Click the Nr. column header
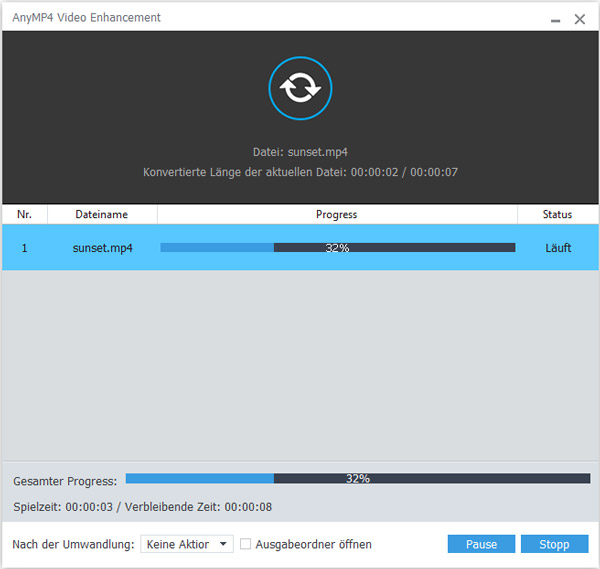This screenshot has width=600, height=569. (x=24, y=214)
